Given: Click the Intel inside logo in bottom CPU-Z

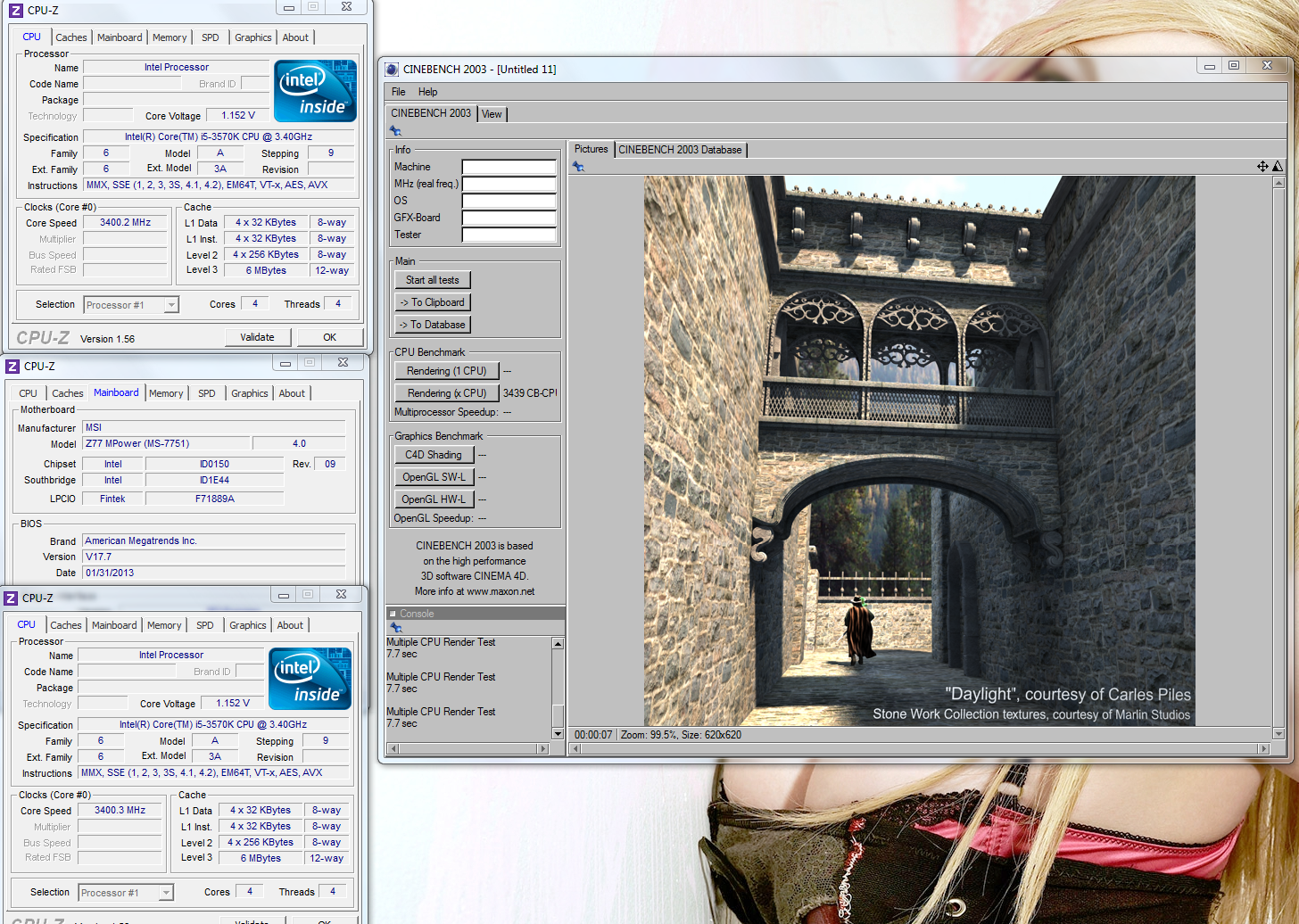Looking at the screenshot, I should (x=310, y=679).
